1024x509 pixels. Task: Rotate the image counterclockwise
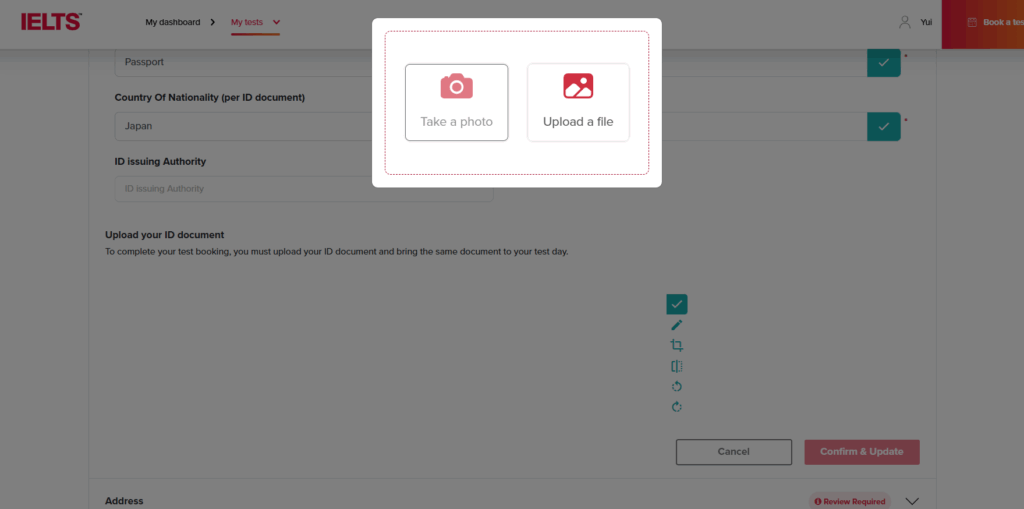point(677,386)
